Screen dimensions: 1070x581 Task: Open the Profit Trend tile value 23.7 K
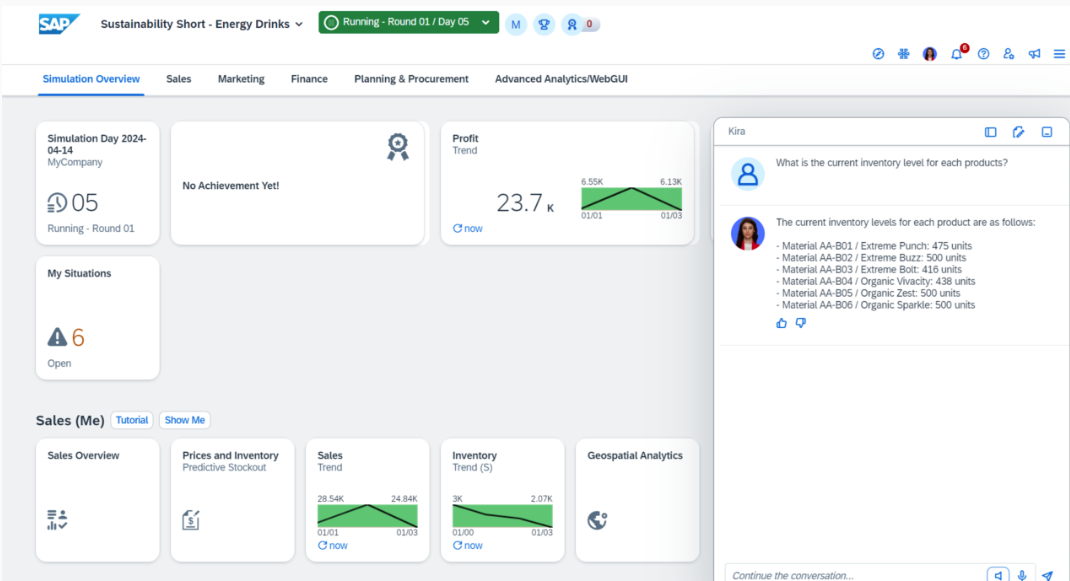[525, 203]
